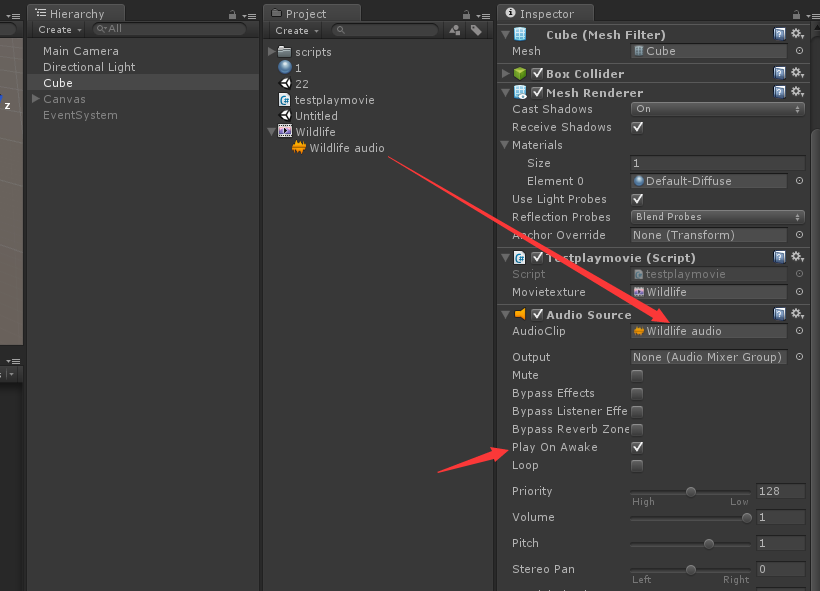The image size is (820, 591).
Task: Disable Play On Awake
Action: tap(637, 447)
